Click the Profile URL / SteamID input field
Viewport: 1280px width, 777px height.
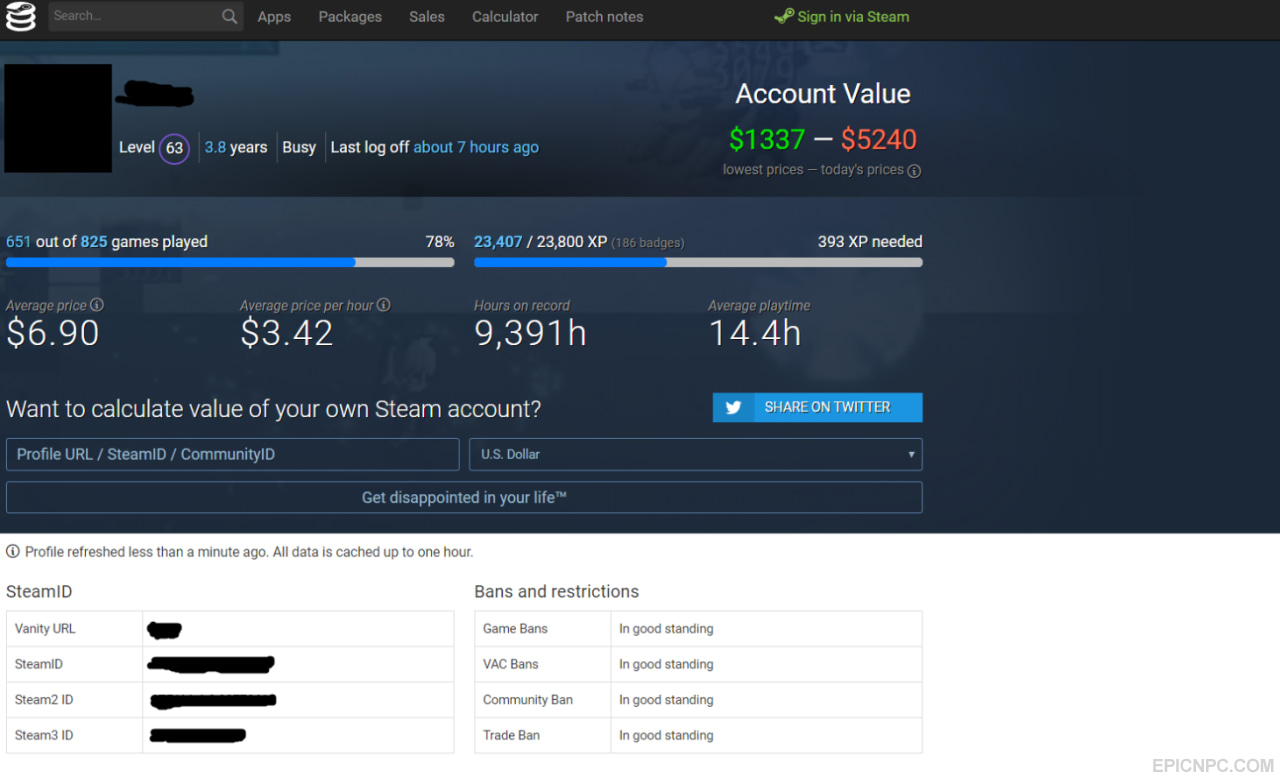point(232,454)
